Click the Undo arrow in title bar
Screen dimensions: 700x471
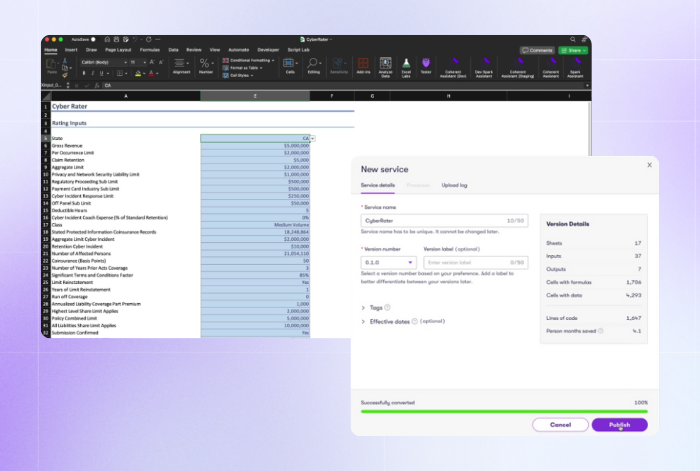[135, 40]
